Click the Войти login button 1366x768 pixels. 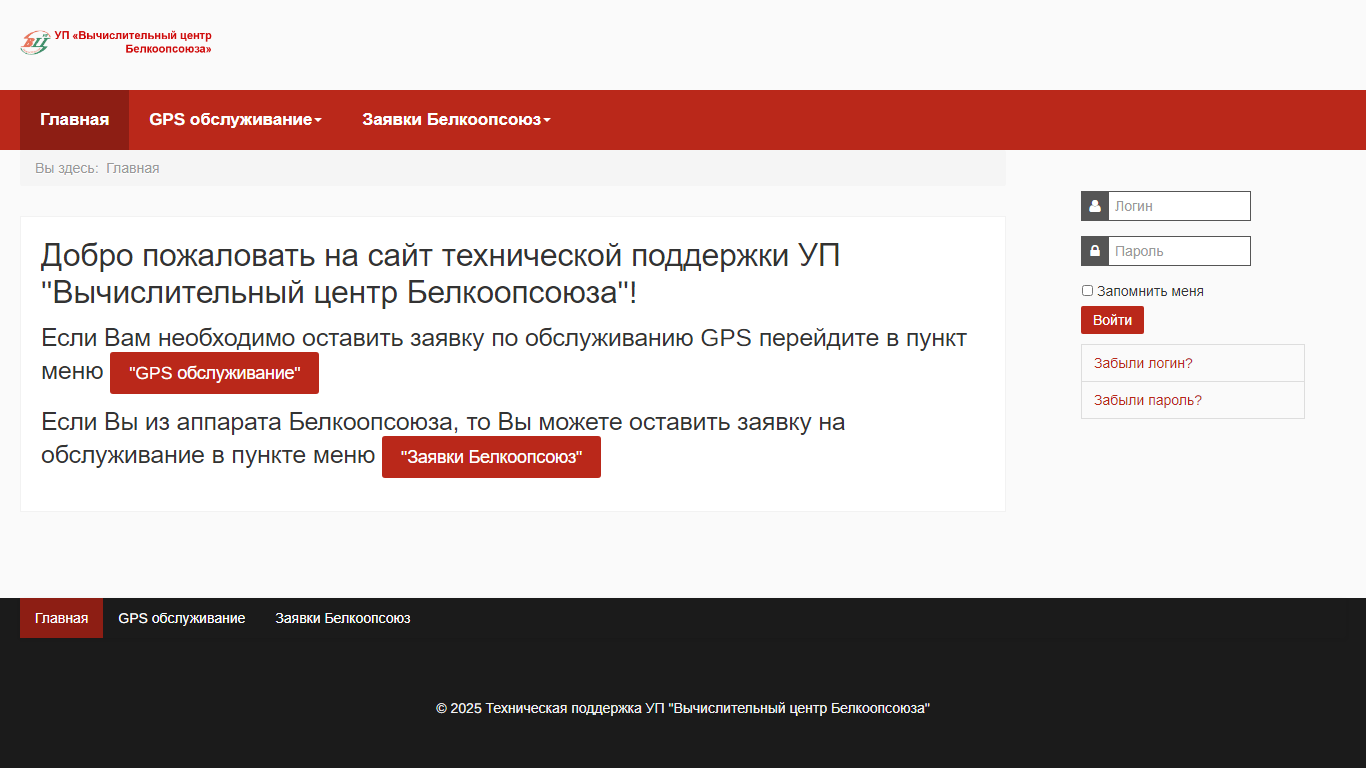click(1112, 320)
